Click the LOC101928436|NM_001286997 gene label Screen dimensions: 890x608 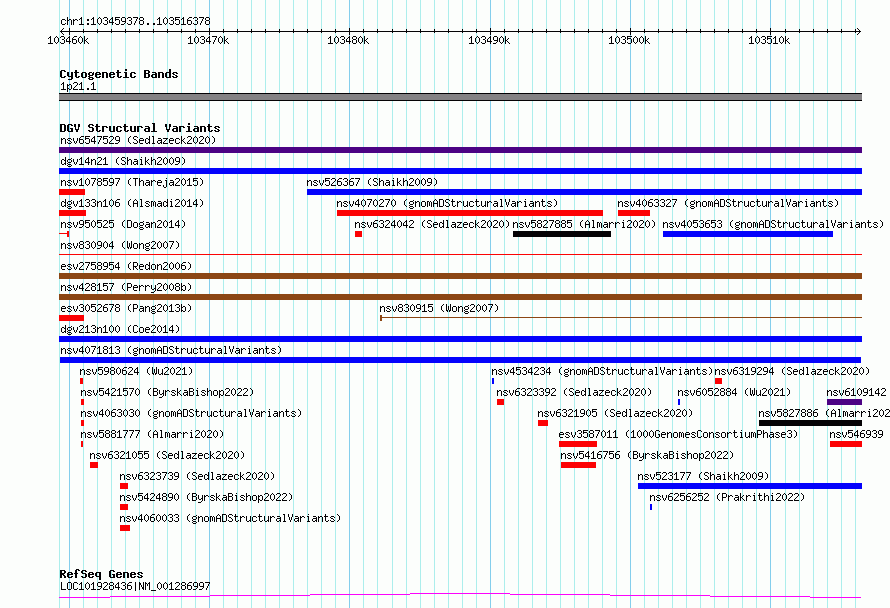click(x=135, y=586)
